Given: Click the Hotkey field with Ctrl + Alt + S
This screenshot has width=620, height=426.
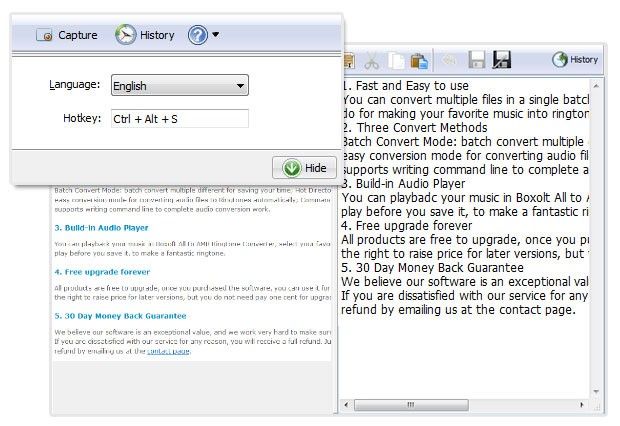Looking at the screenshot, I should coord(179,119).
